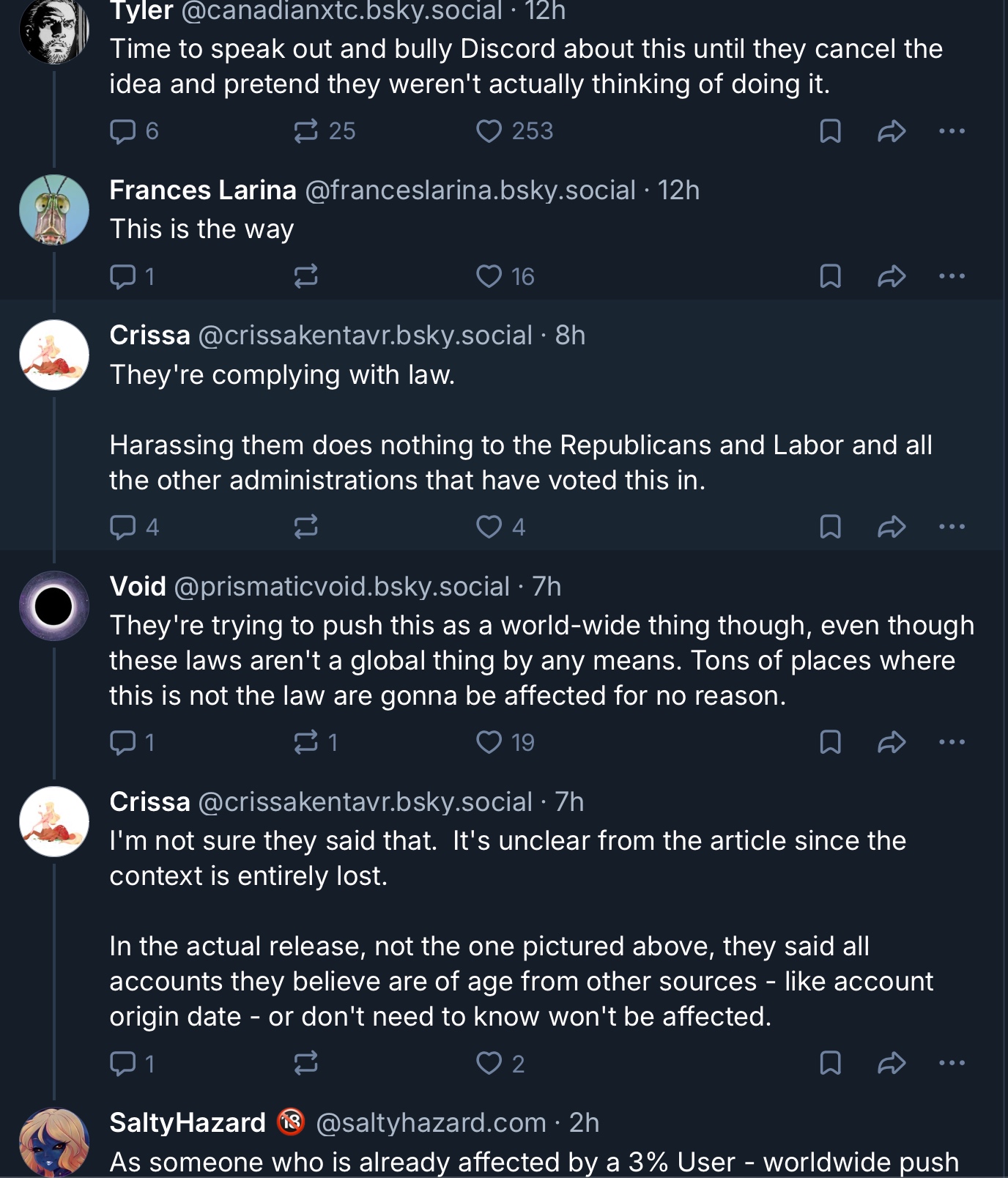This screenshot has width=1008, height=1178.
Task: Open more options on Frances Larina's post
Action: pos(952,276)
